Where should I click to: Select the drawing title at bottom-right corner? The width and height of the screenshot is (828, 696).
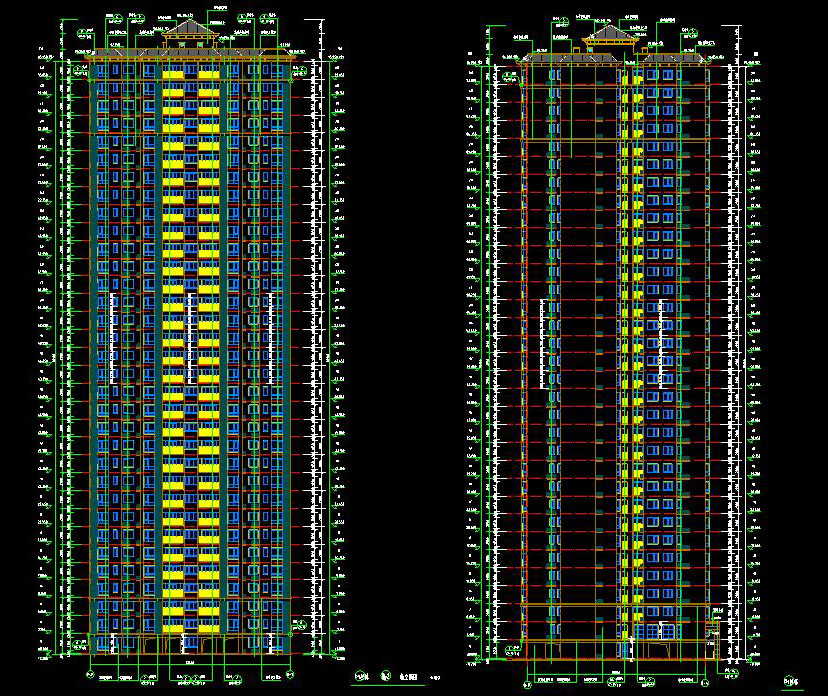(791, 682)
